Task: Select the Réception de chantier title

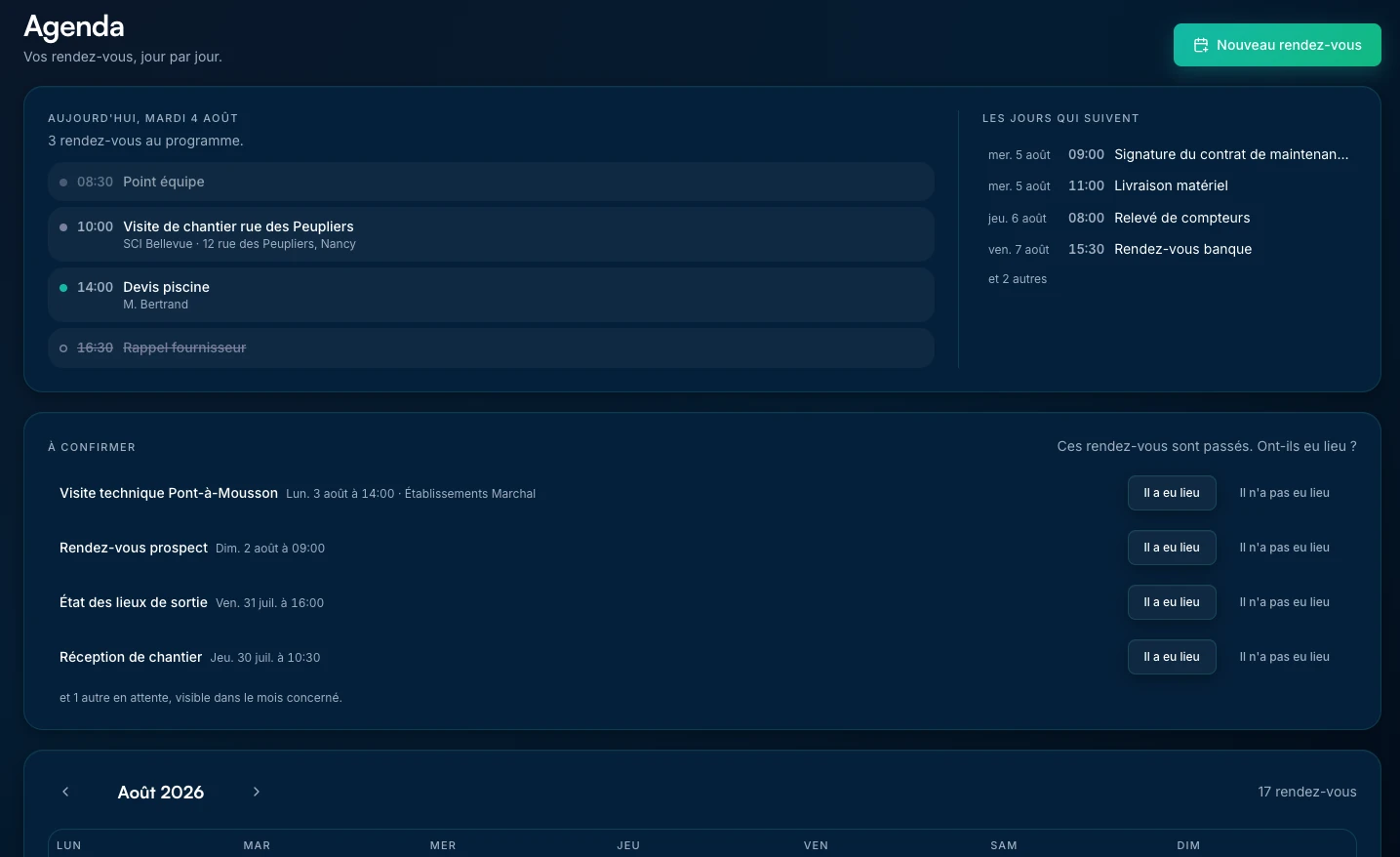Action: [x=131, y=657]
